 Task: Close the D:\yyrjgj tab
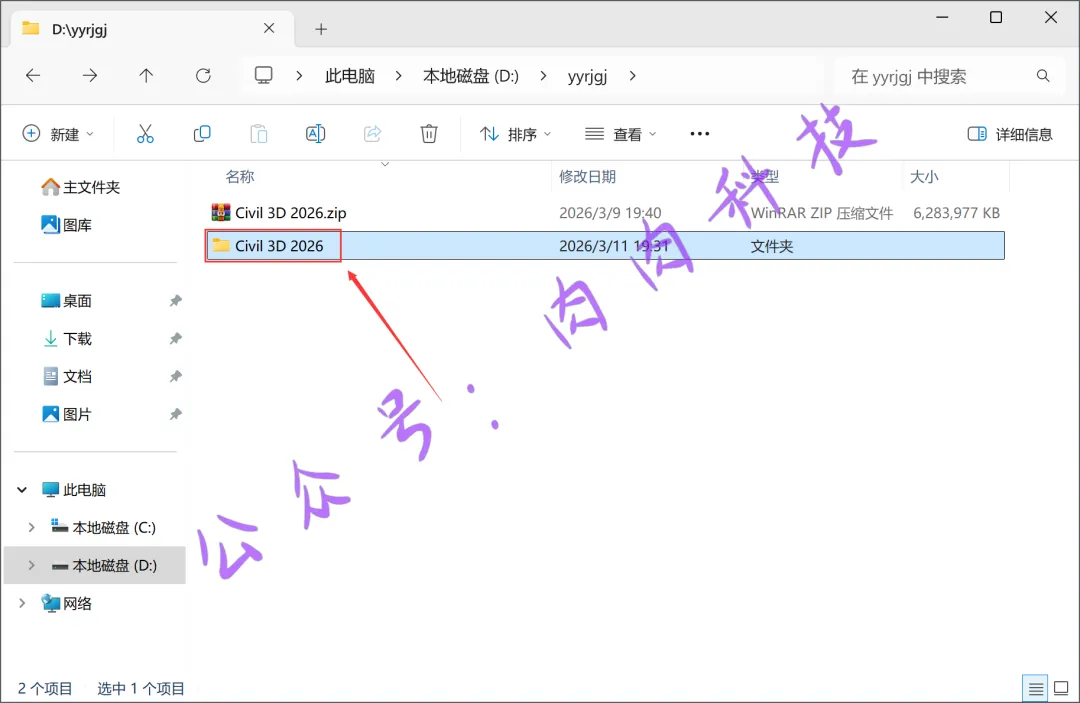269,28
